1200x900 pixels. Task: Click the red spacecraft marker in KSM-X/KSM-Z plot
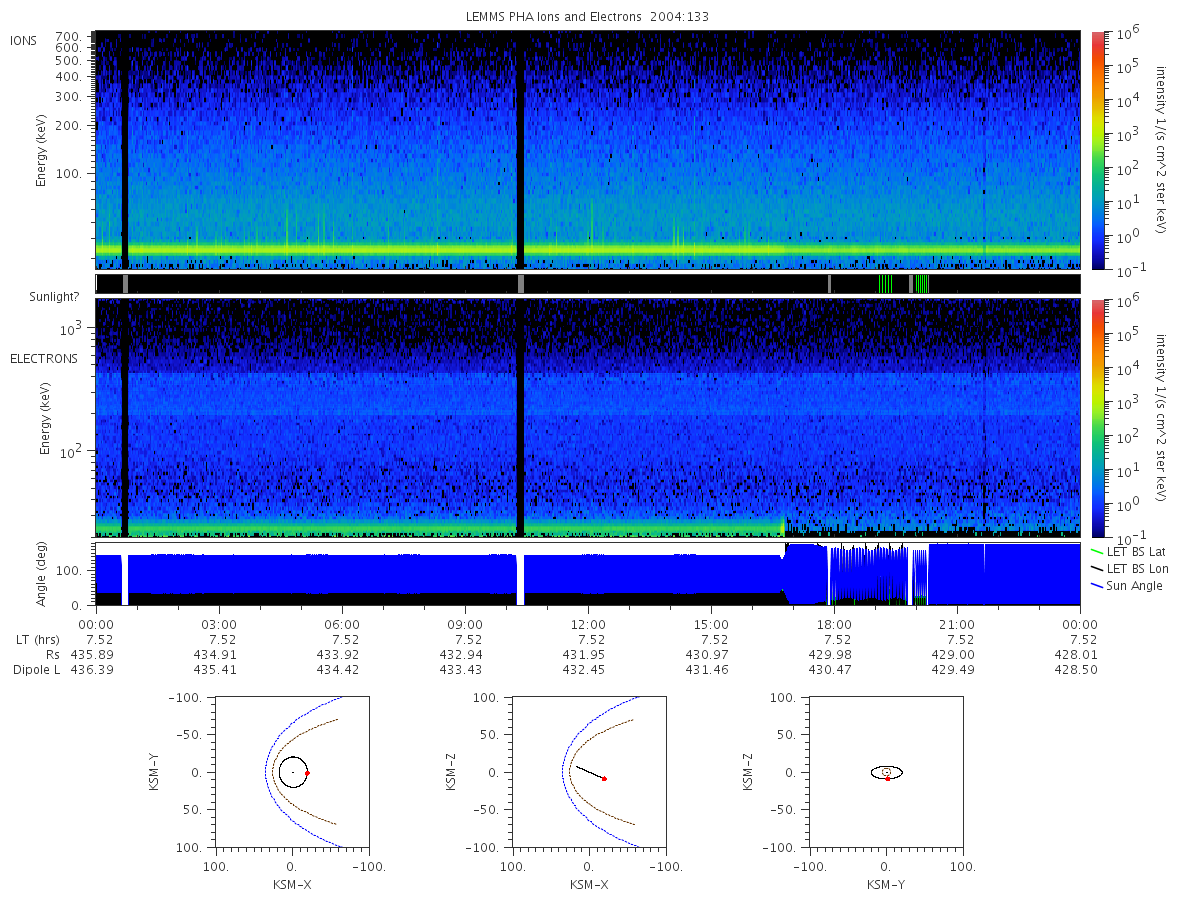tap(604, 778)
